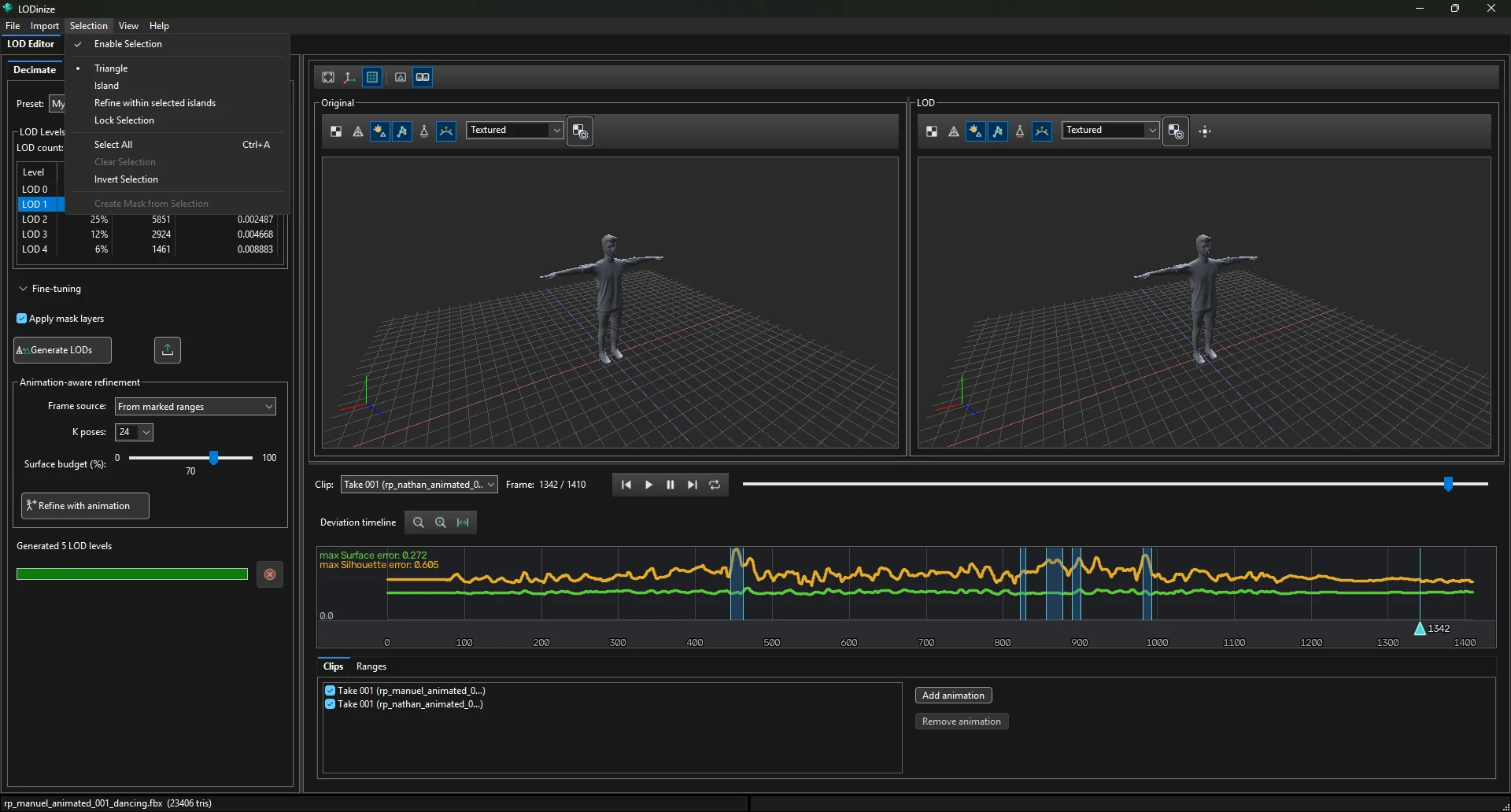Open material settings icon in LOD viewport
1511x812 pixels.
tap(1176, 131)
